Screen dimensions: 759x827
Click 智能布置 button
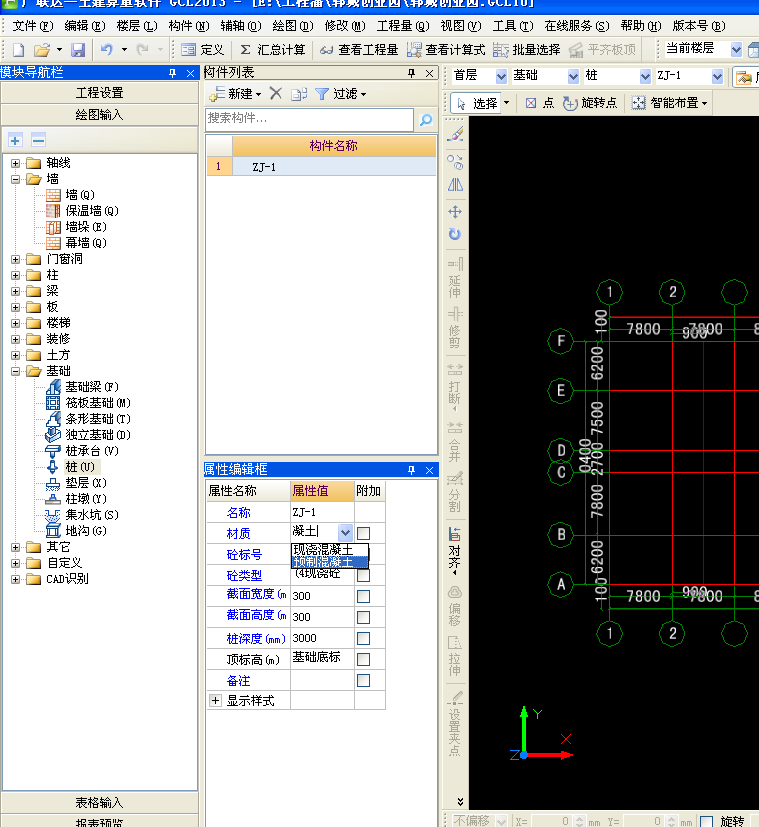[669, 103]
